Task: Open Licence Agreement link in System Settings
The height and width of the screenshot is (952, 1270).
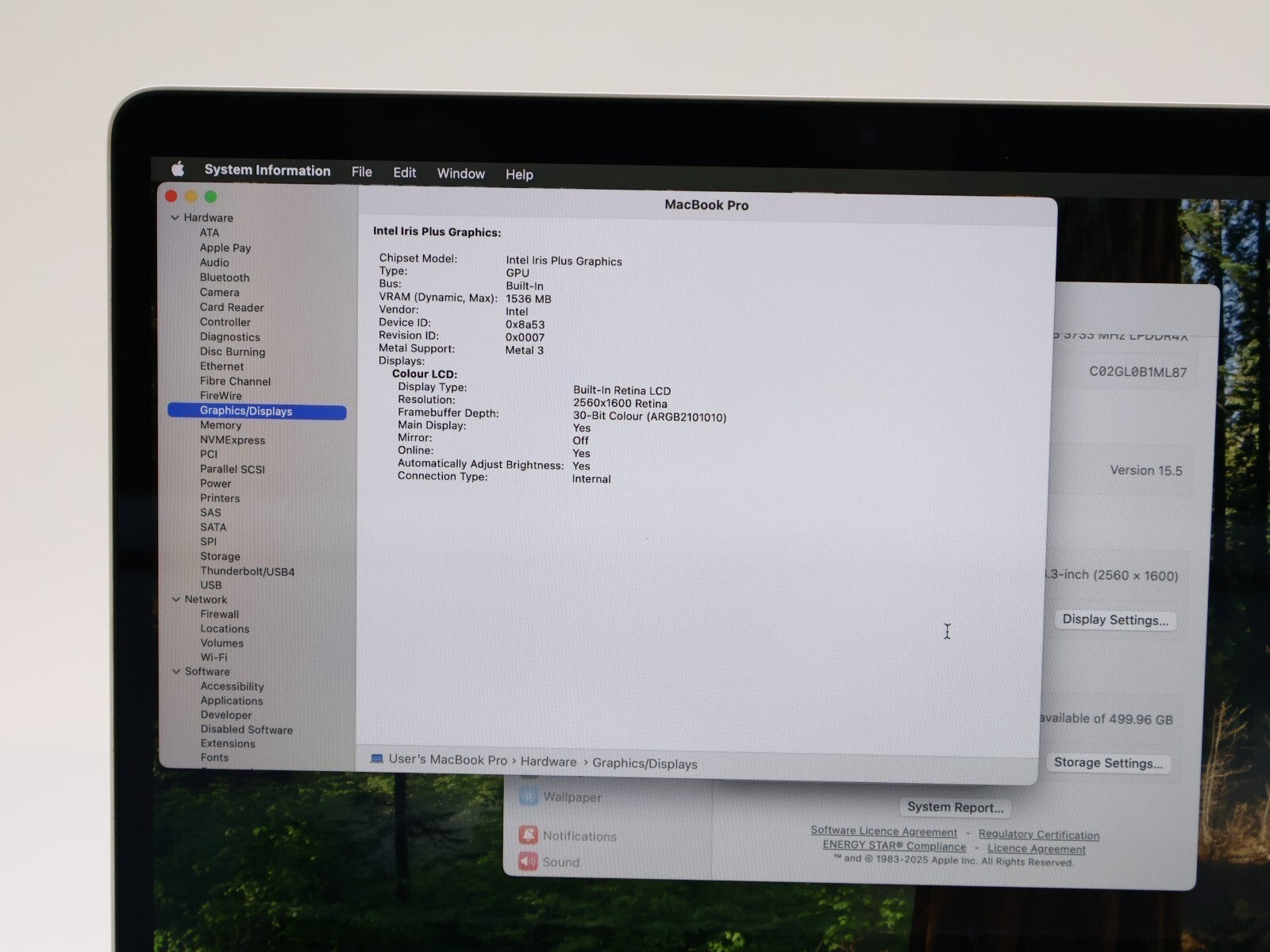Action: coord(1037,849)
